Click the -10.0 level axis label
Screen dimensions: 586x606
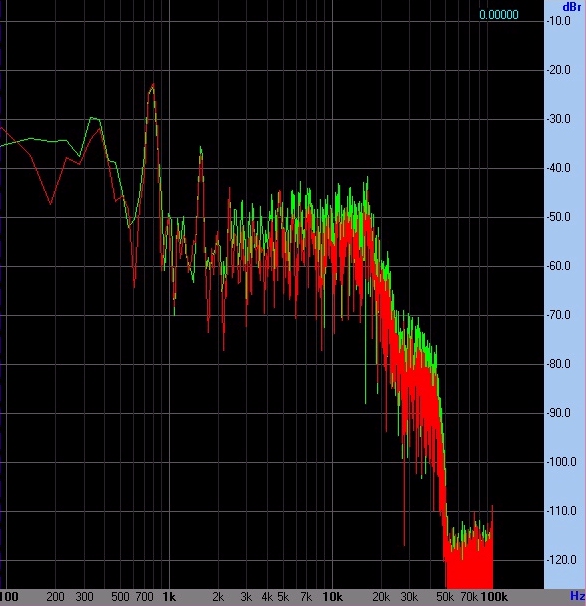(x=559, y=21)
